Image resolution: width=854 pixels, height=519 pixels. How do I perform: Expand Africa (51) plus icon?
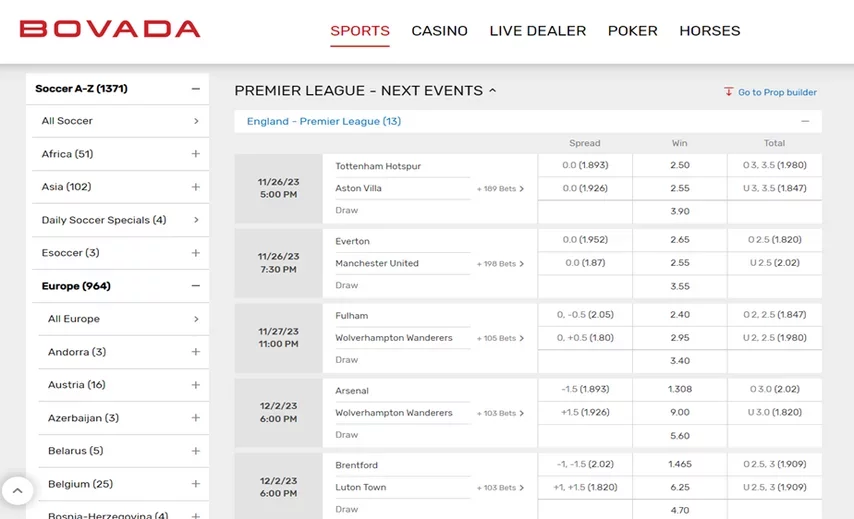[x=196, y=154]
